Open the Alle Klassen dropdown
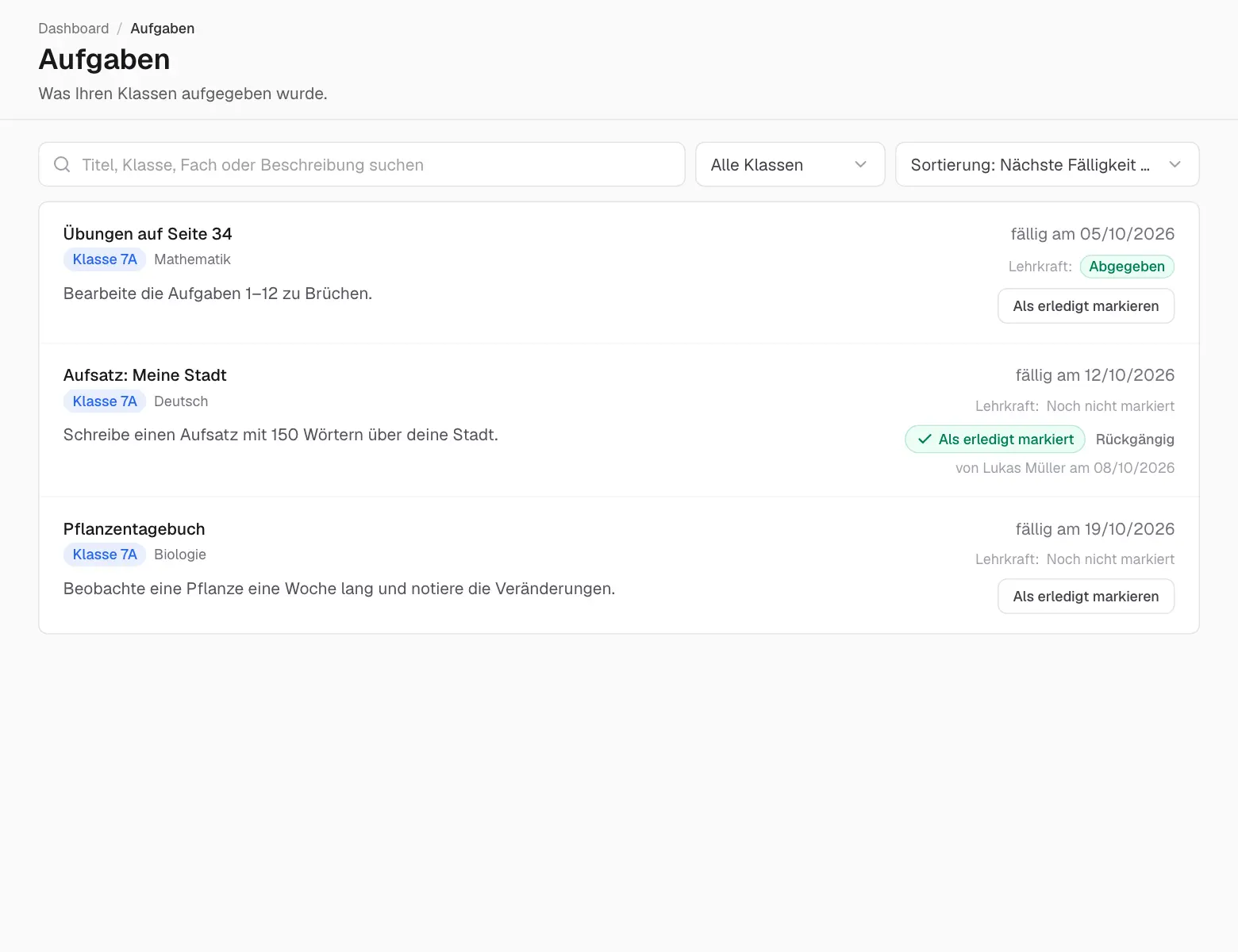This screenshot has height=952, width=1238. pyautogui.click(x=790, y=164)
